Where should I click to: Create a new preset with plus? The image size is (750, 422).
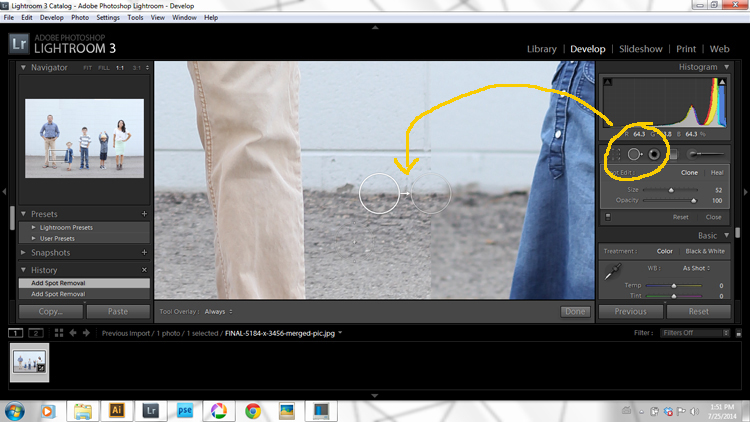(x=144, y=214)
